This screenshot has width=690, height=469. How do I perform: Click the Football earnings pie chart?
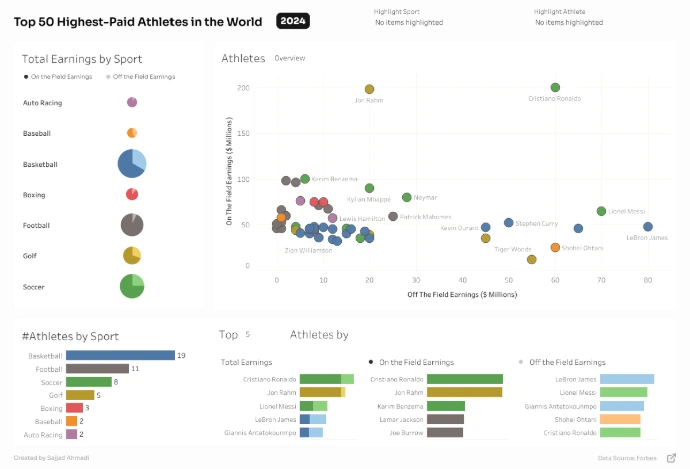[132, 225]
